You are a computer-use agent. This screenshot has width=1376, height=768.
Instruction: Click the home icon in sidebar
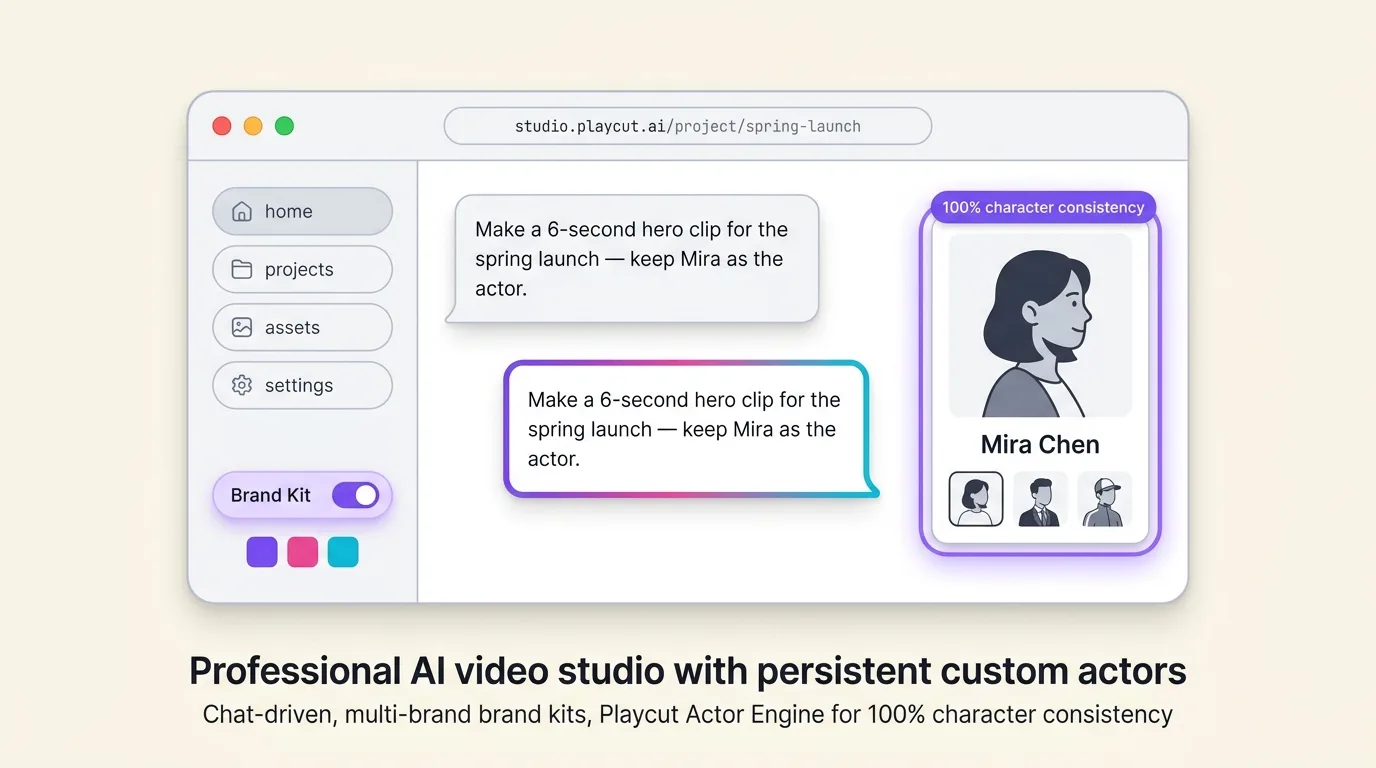coord(241,211)
